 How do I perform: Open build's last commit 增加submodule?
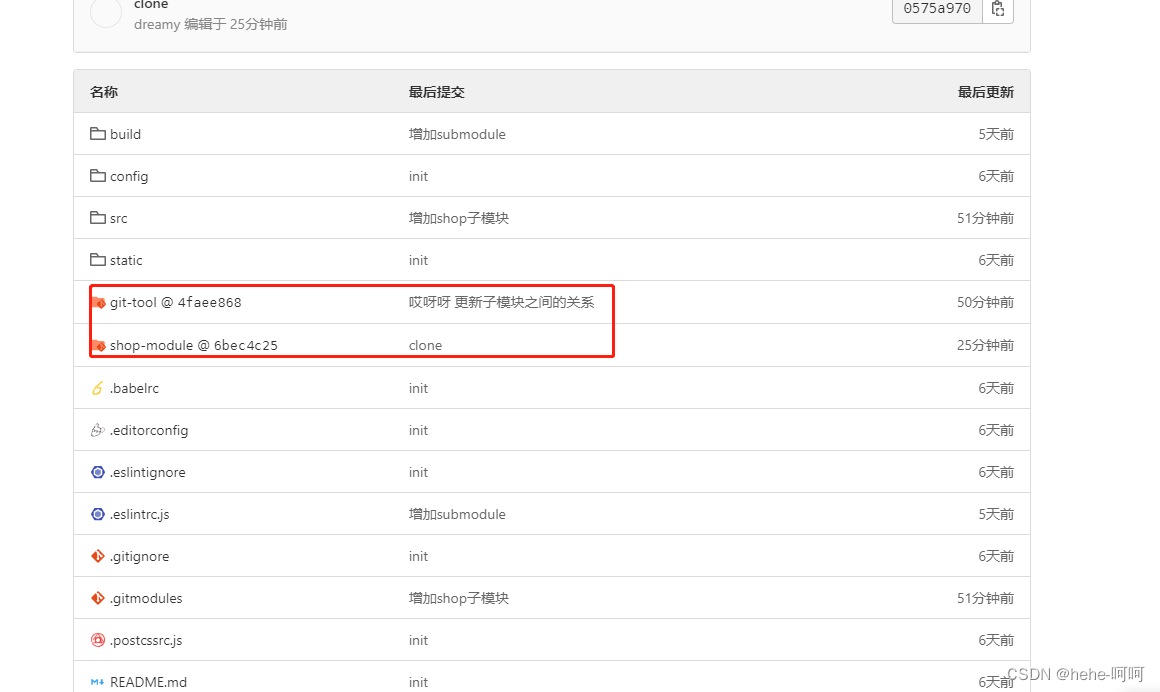(x=457, y=134)
